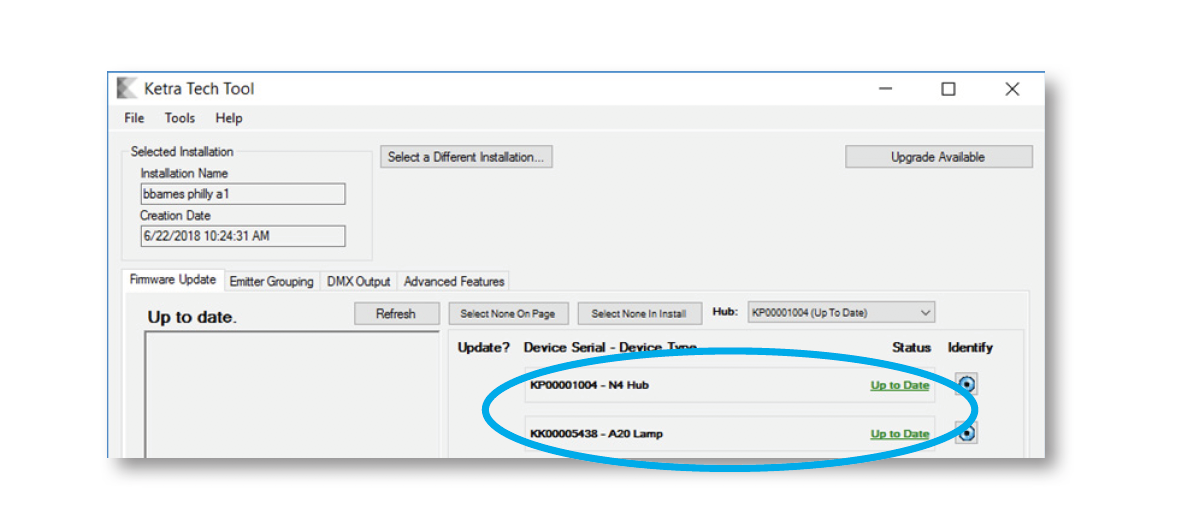This screenshot has height=522, width=1198.
Task: Click Select None In Install button
Action: point(639,313)
